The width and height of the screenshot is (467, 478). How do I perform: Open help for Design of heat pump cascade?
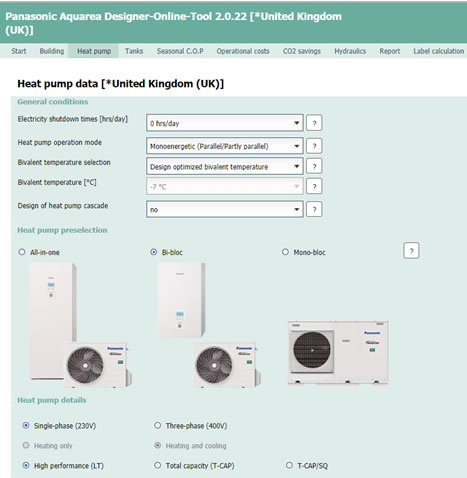tap(314, 209)
